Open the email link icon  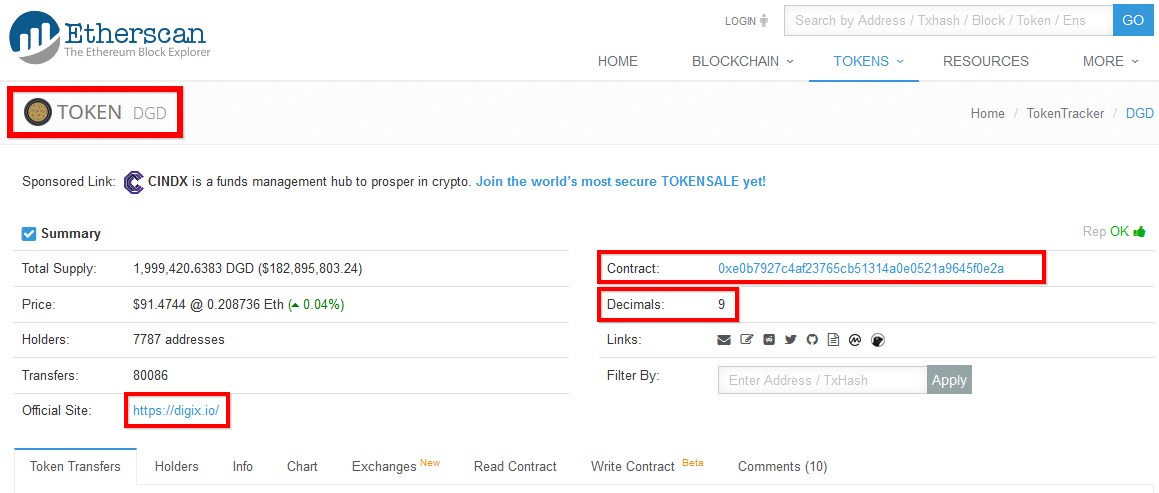(724, 340)
